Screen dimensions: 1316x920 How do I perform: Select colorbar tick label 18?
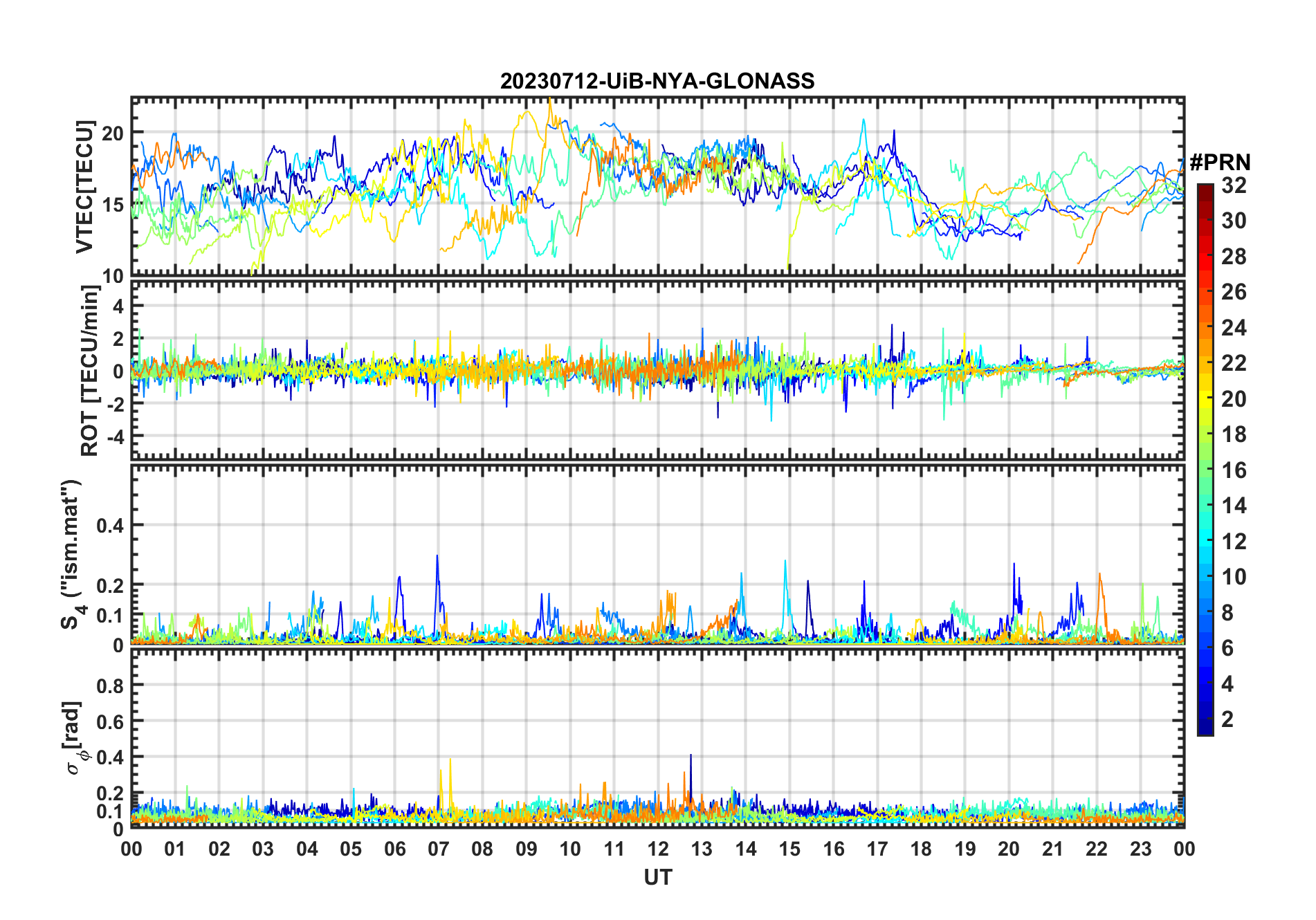pyautogui.click(x=1234, y=434)
